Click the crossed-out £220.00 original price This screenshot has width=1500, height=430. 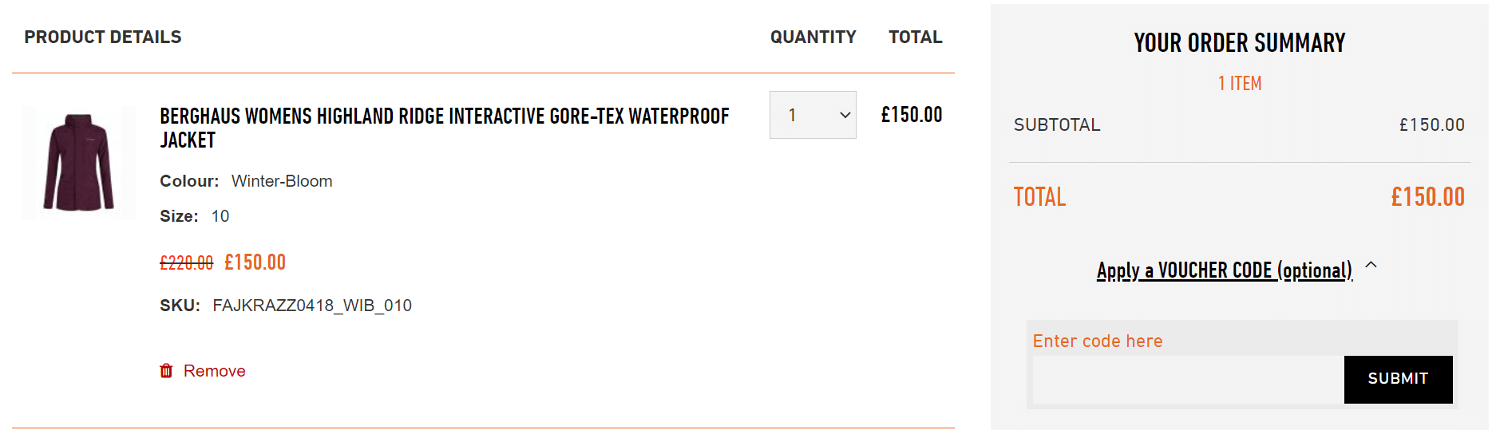(186, 263)
